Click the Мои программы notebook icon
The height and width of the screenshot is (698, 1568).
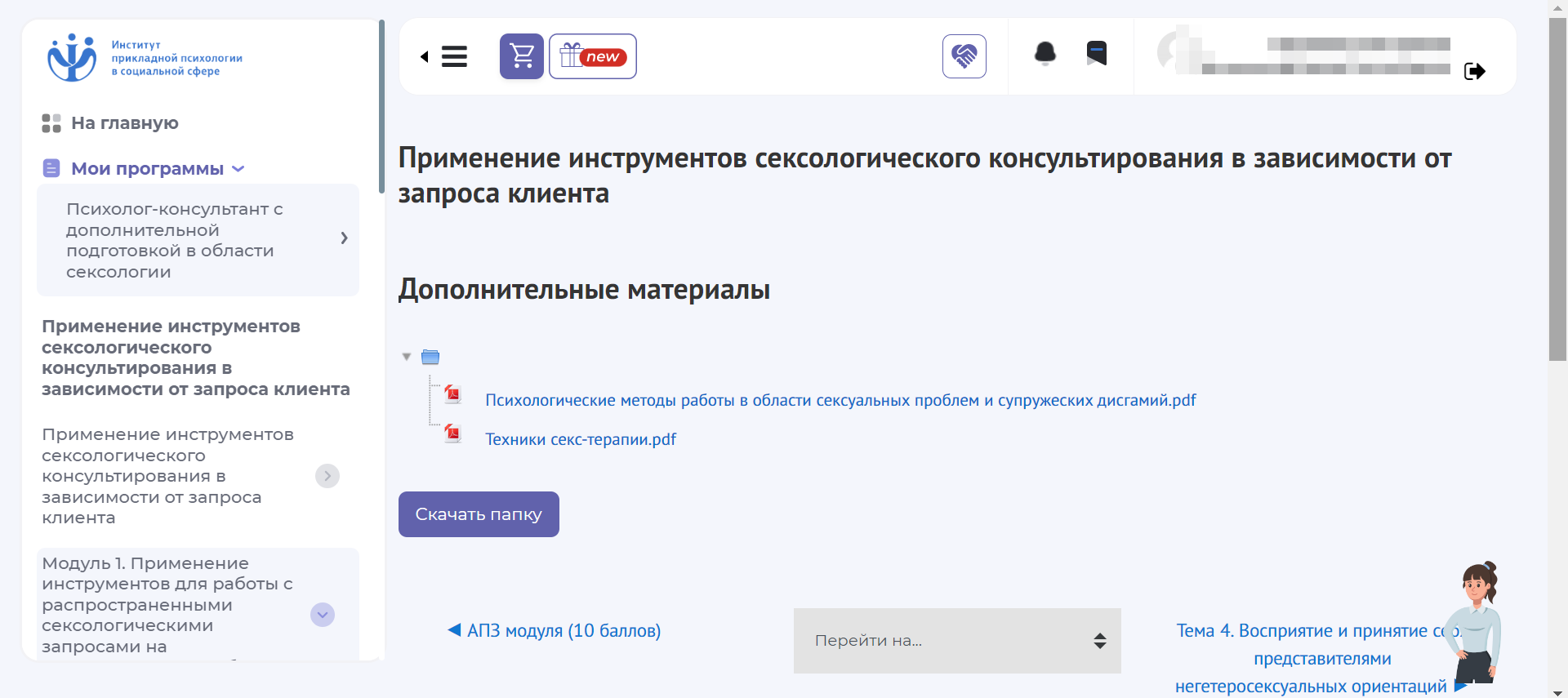coord(51,168)
